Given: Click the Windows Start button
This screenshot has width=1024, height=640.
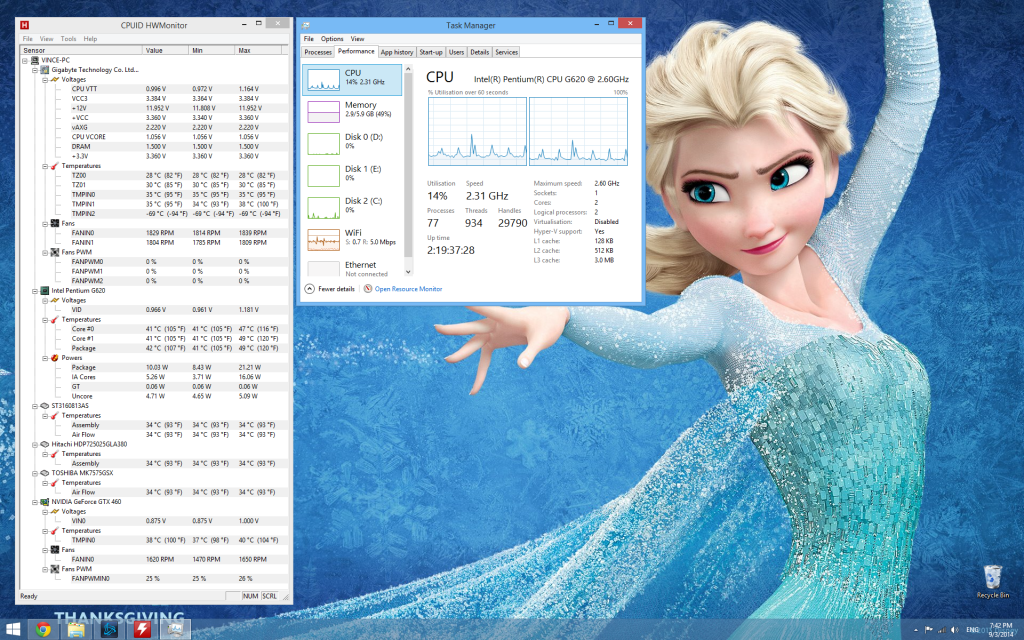Looking at the screenshot, I should pyautogui.click(x=13, y=629).
